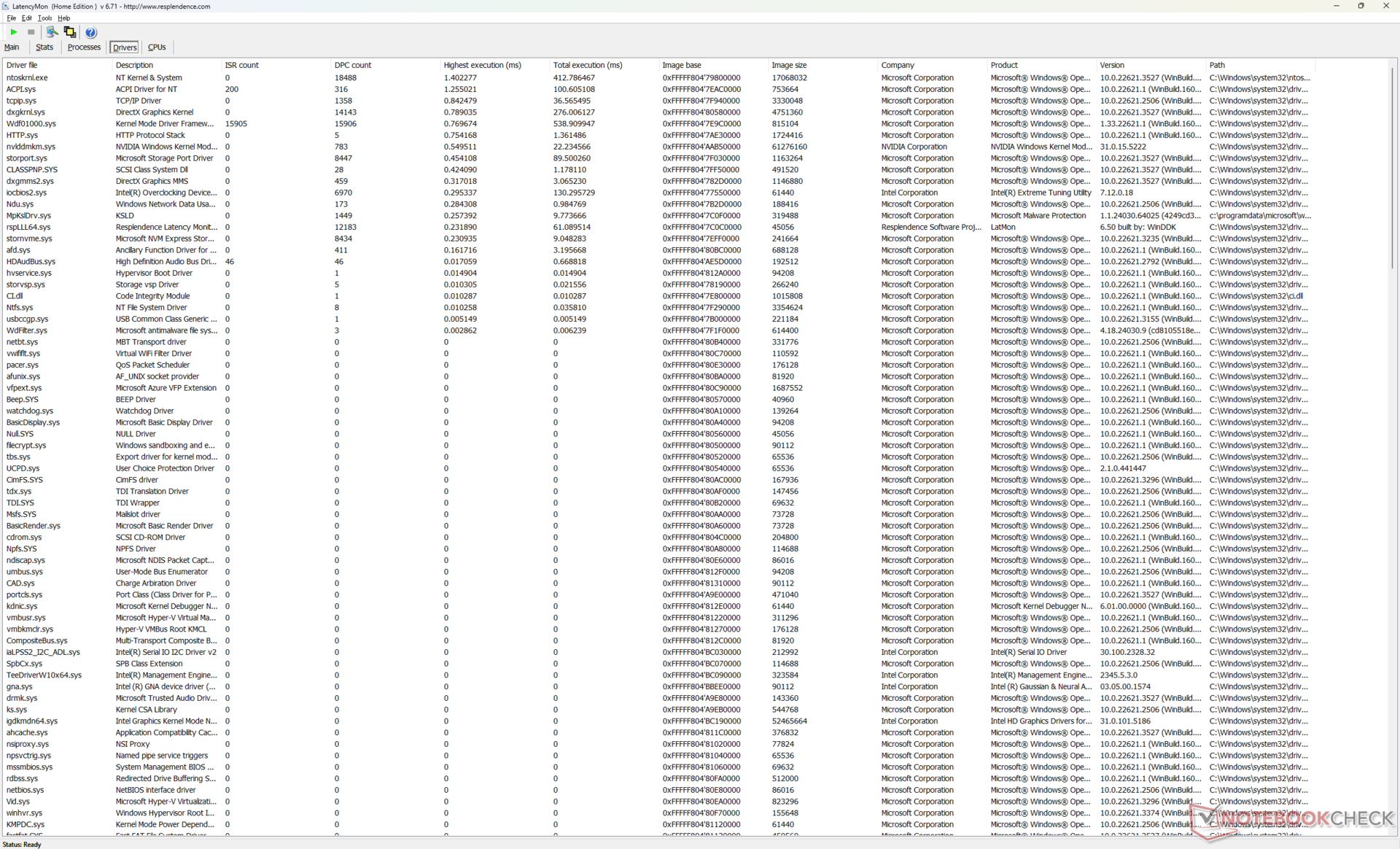Switch to the Stats tab

click(44, 47)
